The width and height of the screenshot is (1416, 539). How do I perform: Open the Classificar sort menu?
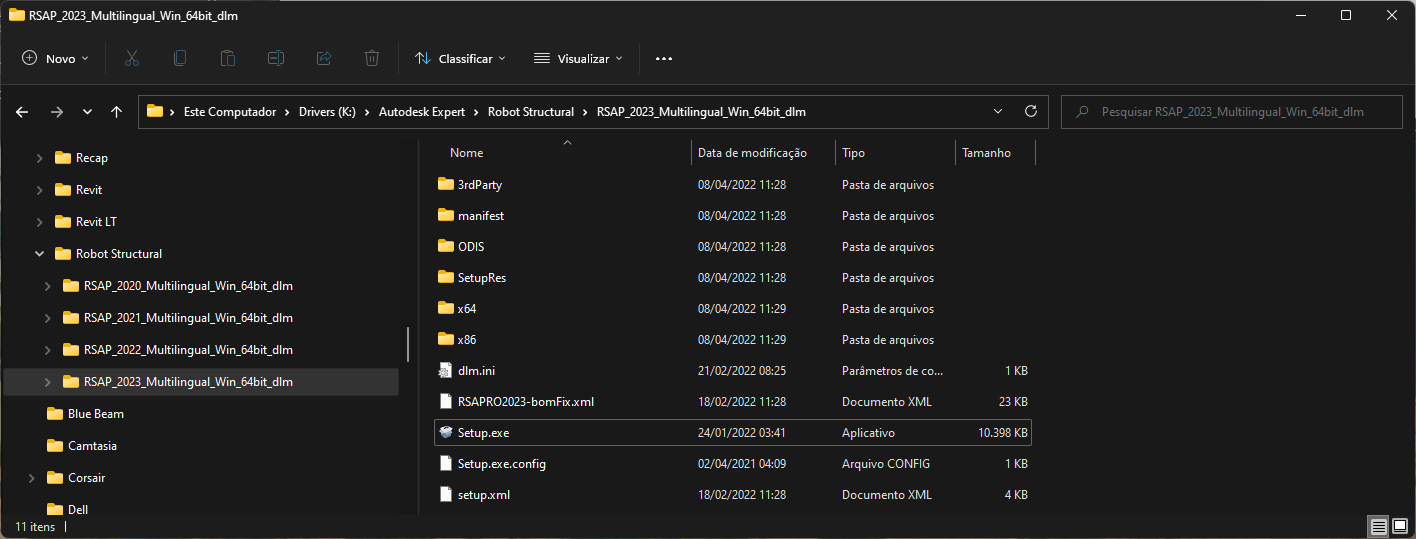[x=460, y=59]
